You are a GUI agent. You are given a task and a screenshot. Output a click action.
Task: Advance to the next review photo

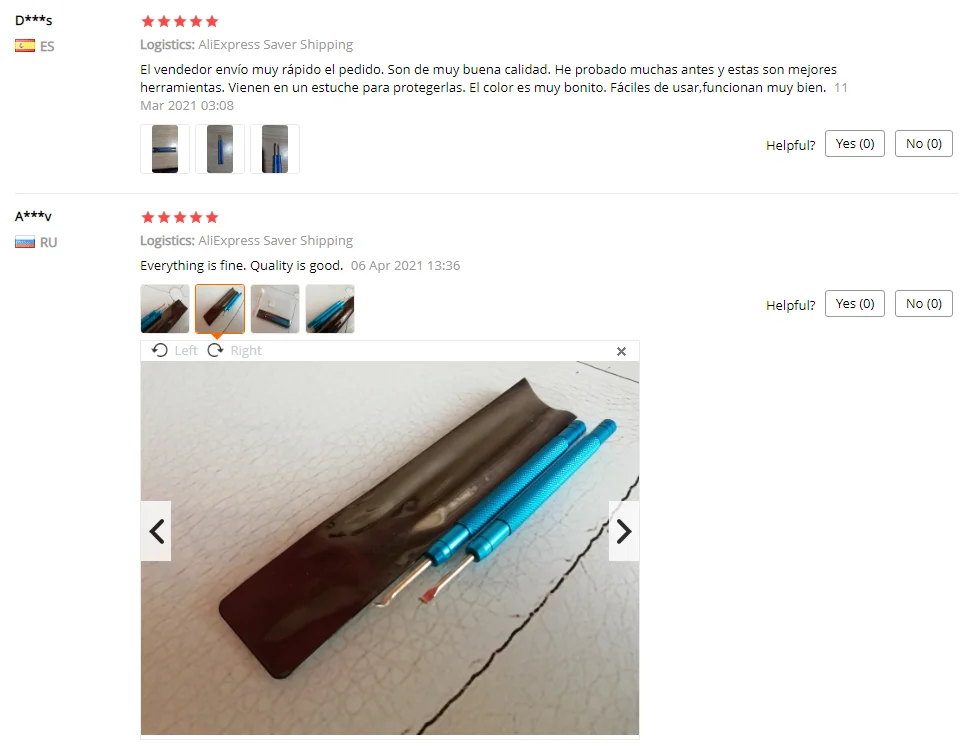pyautogui.click(x=624, y=531)
